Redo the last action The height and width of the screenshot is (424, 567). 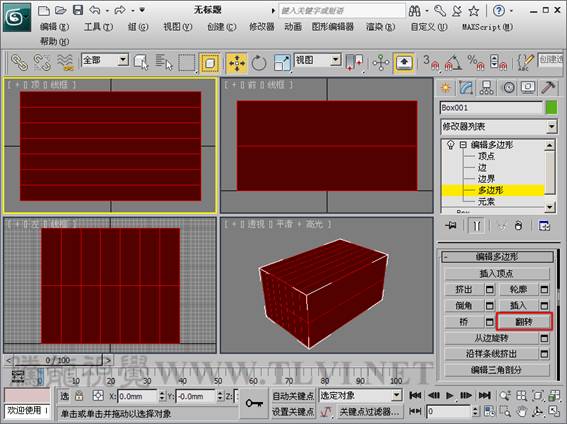tap(120, 10)
